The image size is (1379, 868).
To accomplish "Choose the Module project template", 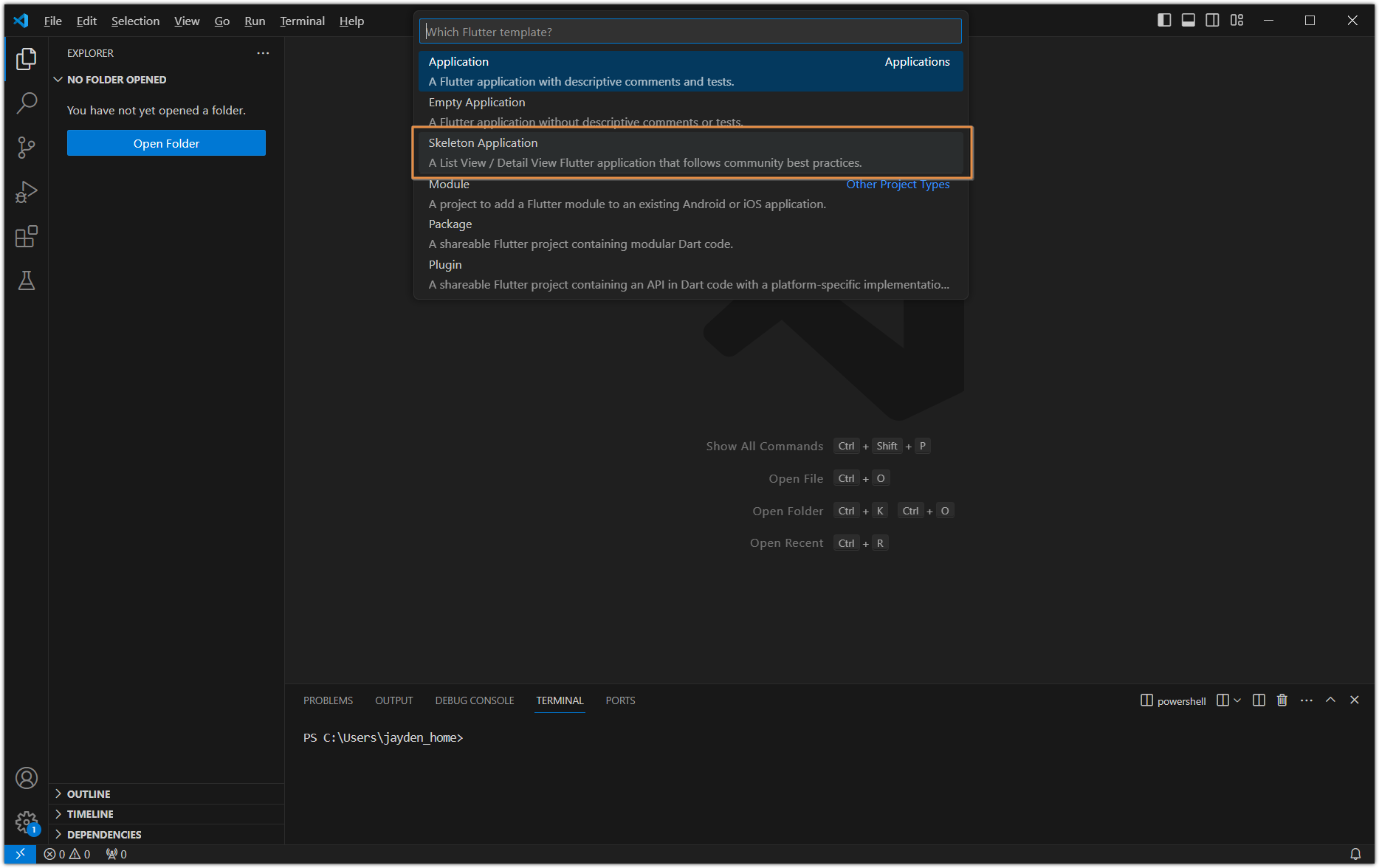I will coord(690,193).
